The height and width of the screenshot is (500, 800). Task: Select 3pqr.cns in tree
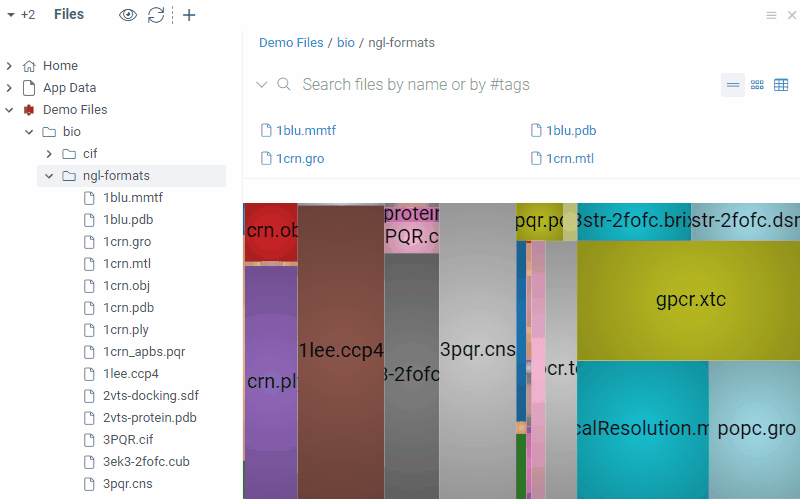(128, 483)
